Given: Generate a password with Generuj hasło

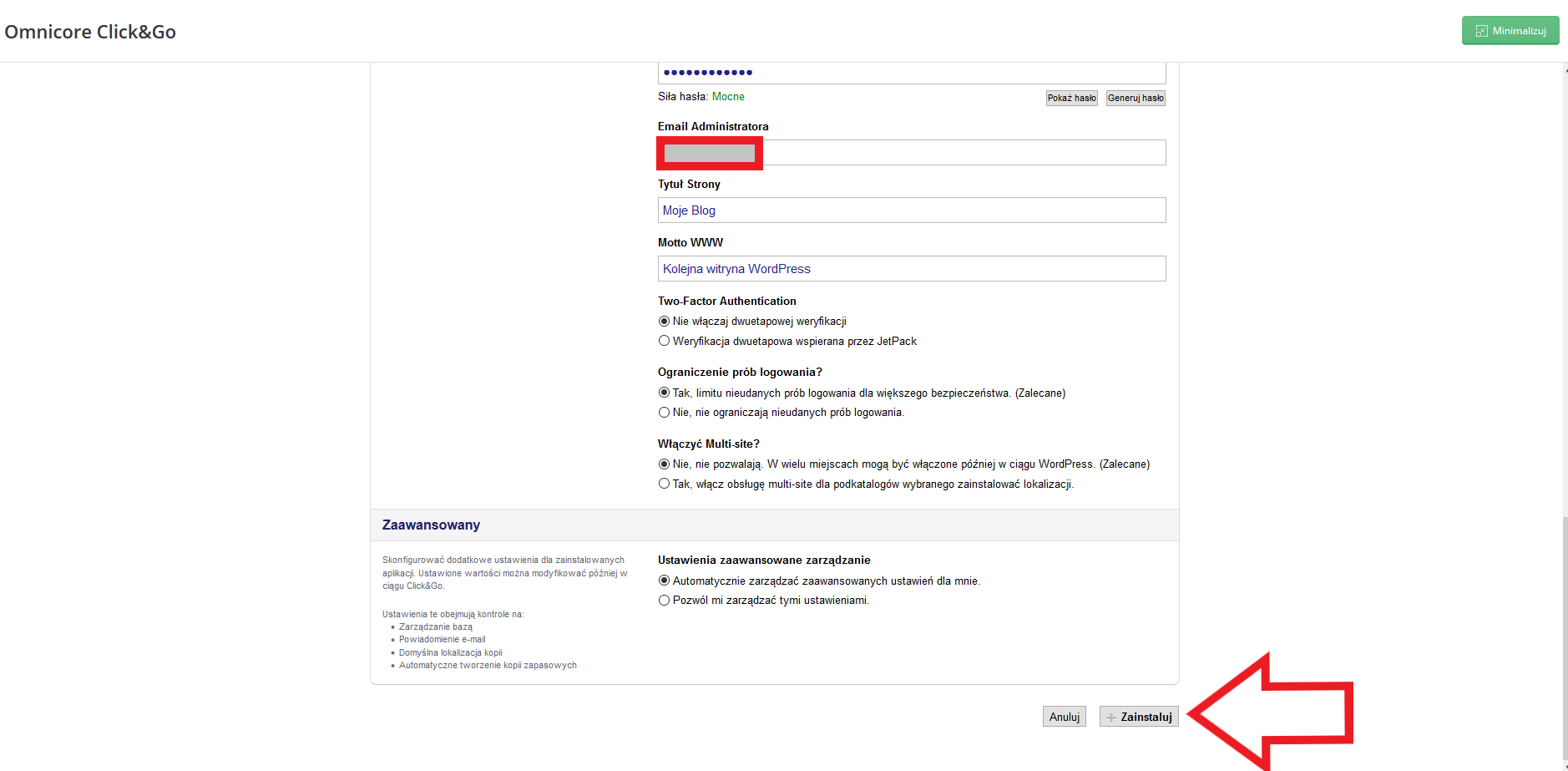Looking at the screenshot, I should [x=1135, y=98].
